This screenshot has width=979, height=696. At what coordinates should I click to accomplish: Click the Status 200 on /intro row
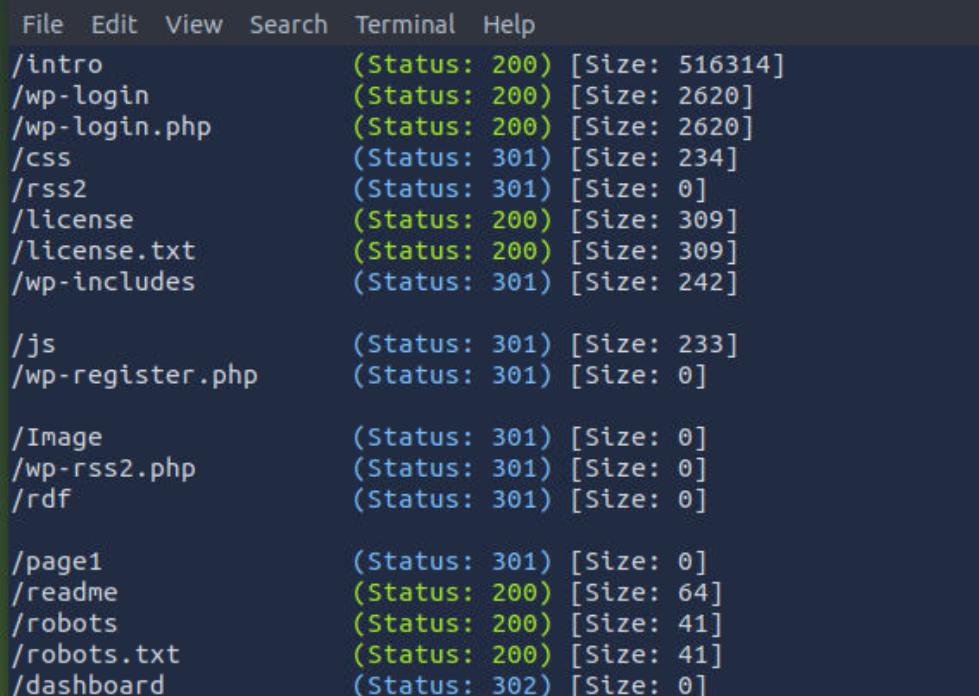tap(453, 65)
